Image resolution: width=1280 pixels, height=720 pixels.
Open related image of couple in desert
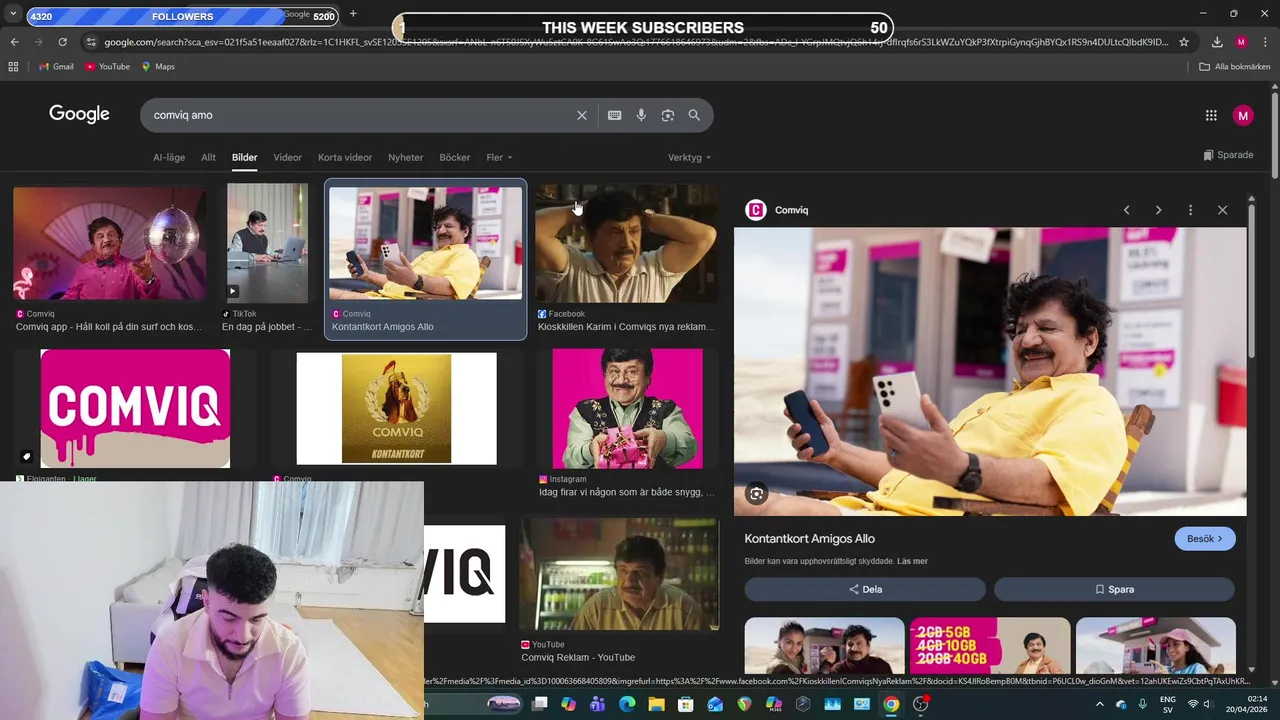point(824,646)
